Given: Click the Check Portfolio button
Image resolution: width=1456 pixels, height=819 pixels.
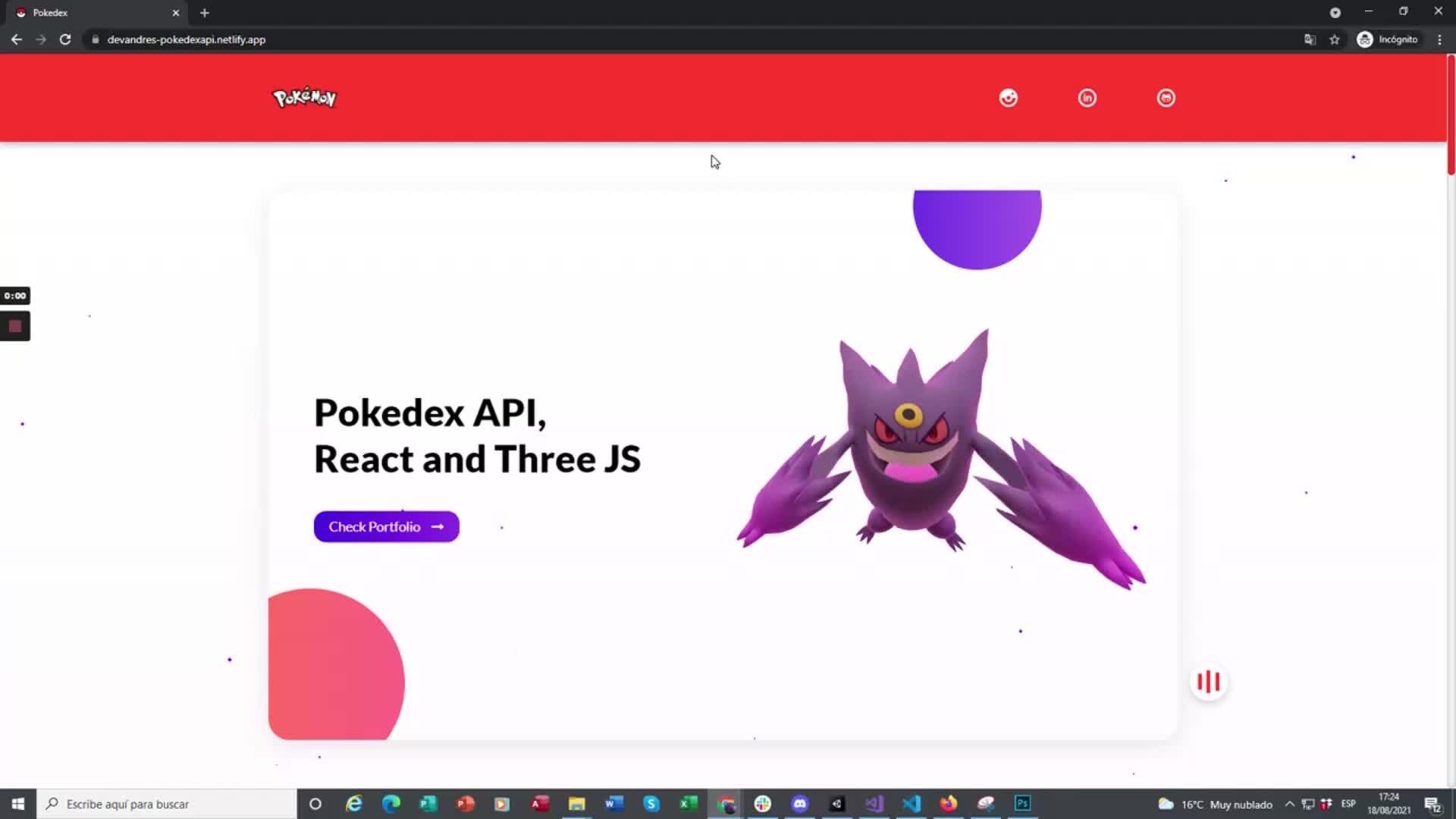Looking at the screenshot, I should click(386, 526).
